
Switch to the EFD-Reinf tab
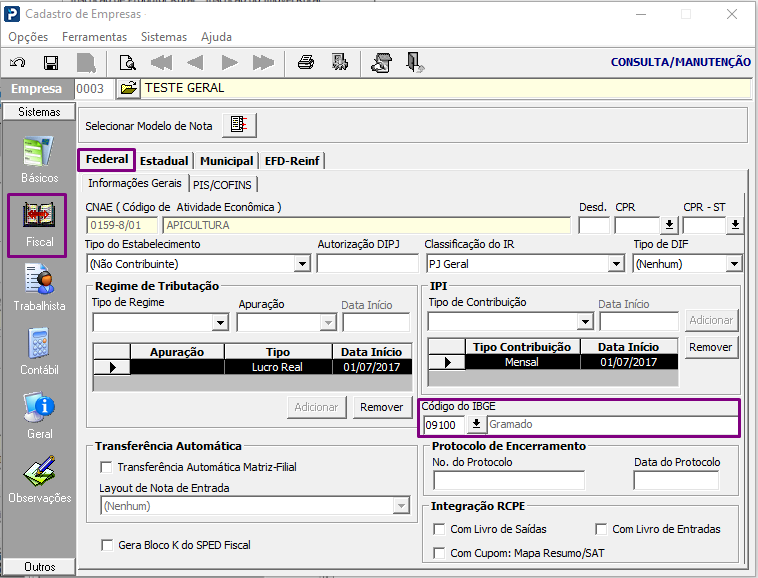tap(292, 161)
